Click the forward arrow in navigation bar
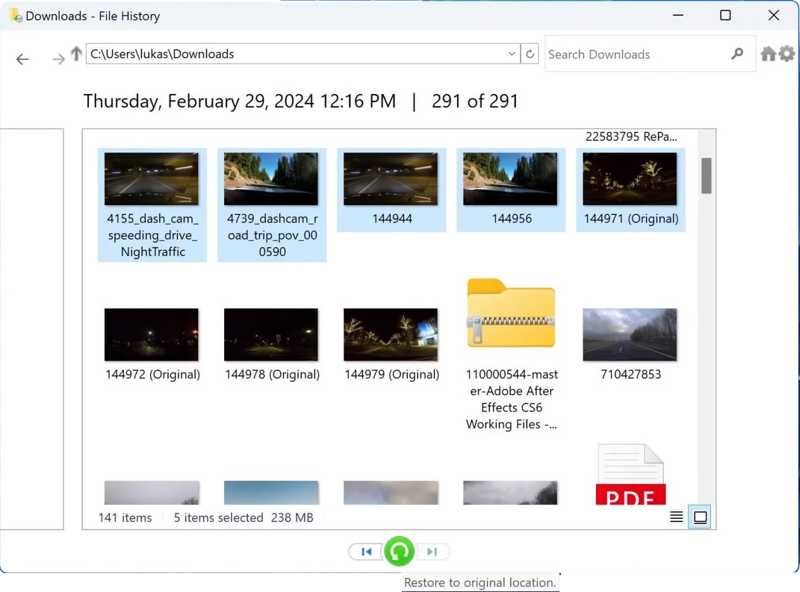Screen dimensions: 800x592 pos(59,59)
